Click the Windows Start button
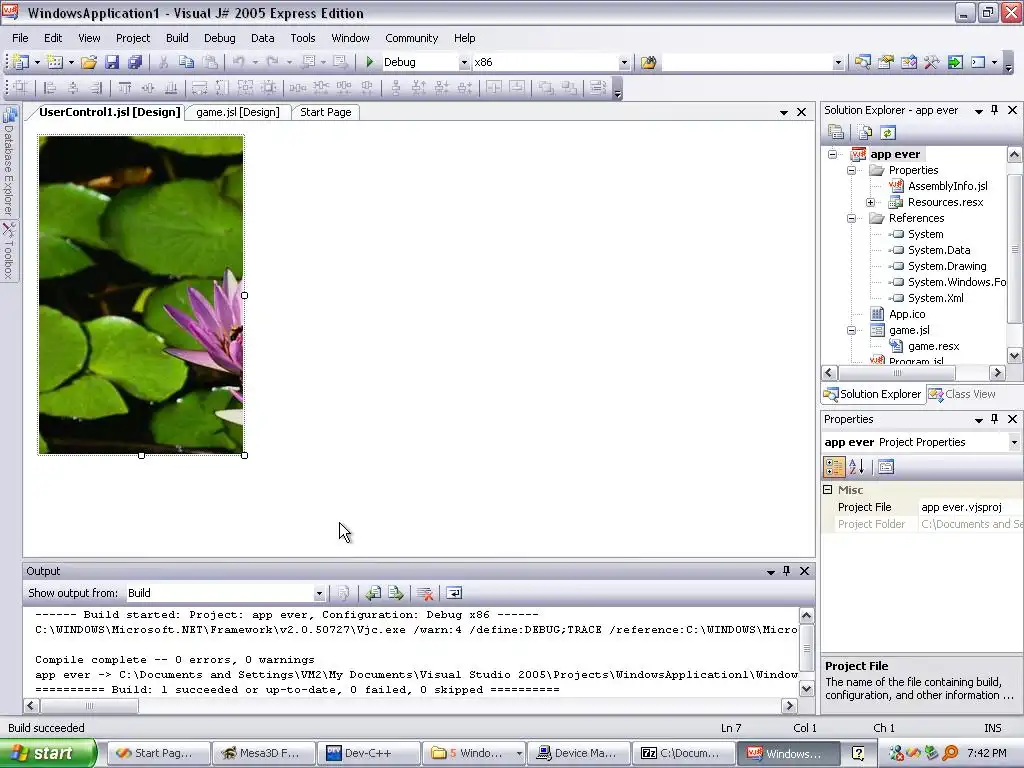1024x768 pixels. [48, 753]
